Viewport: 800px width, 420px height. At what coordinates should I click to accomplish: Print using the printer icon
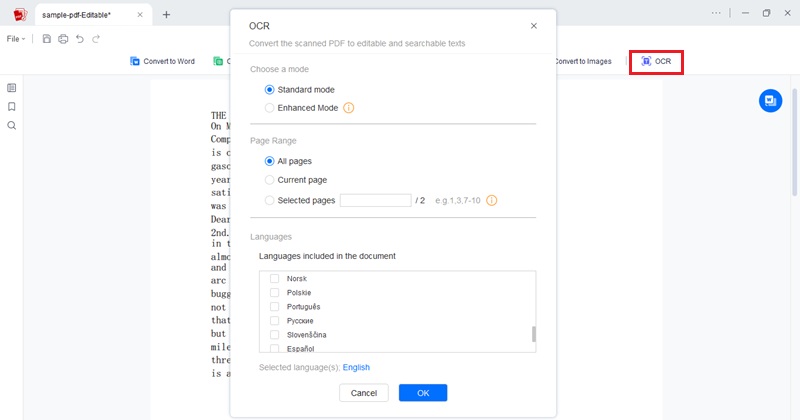63,39
